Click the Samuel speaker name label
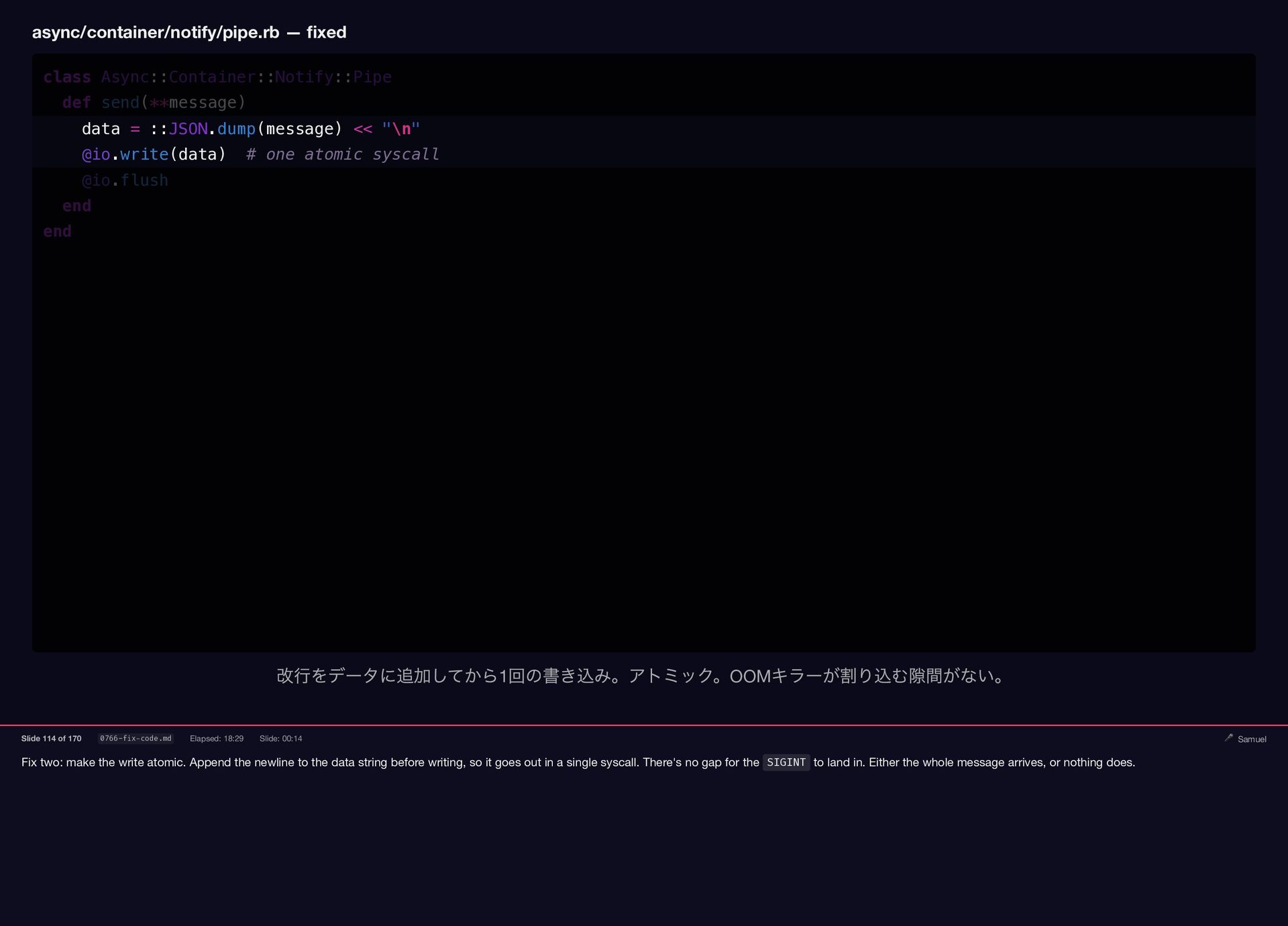Viewport: 1288px width, 926px height. click(x=1251, y=739)
